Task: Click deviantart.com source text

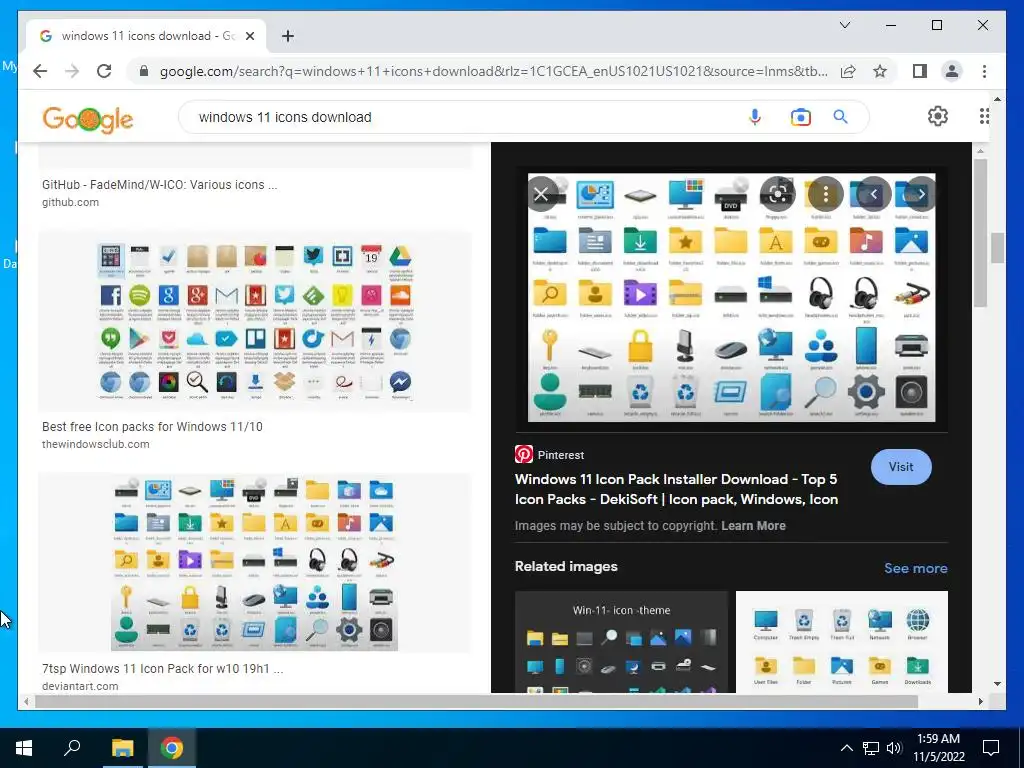Action: pos(80,686)
